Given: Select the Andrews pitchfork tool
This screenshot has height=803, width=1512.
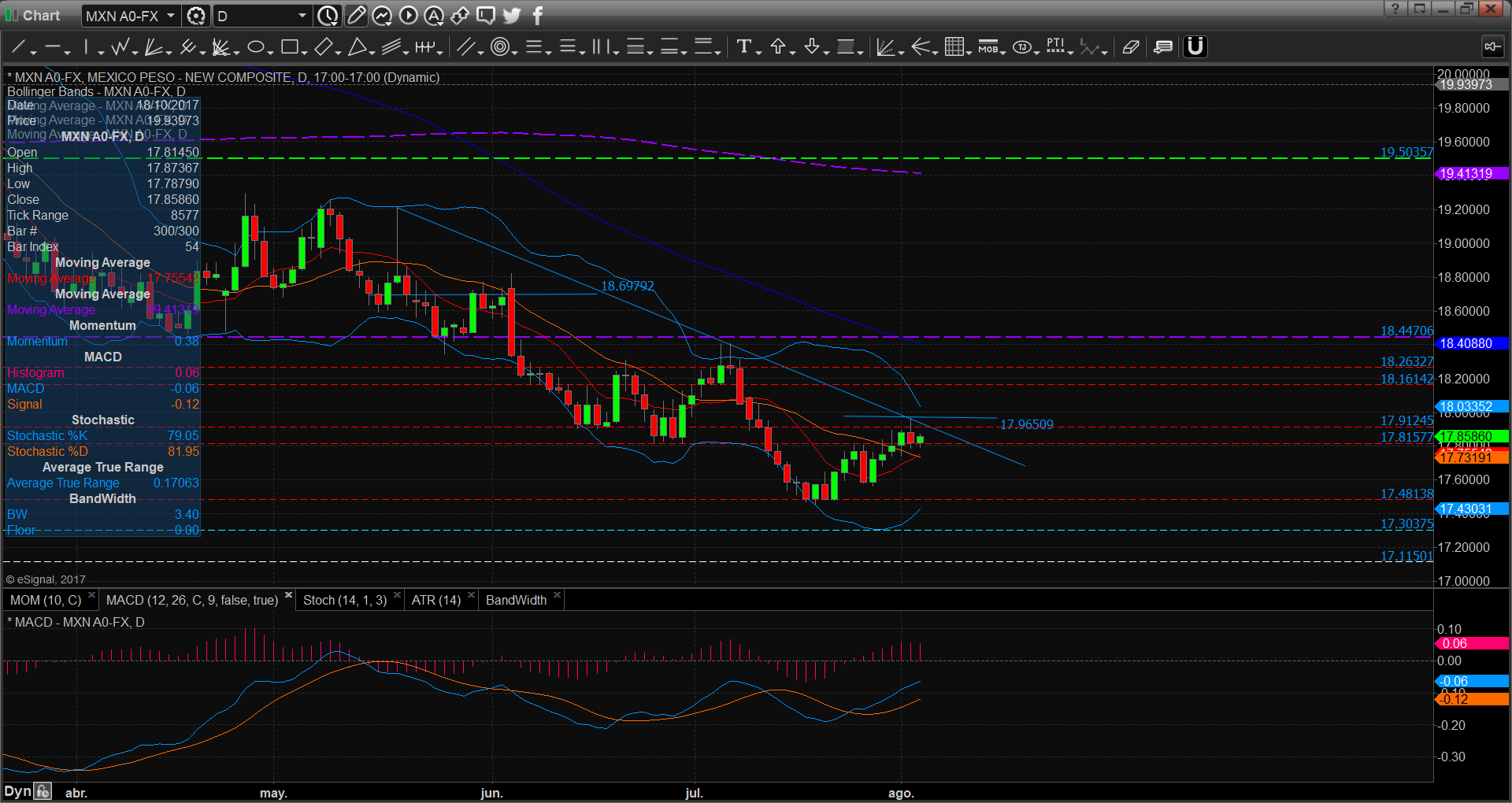Looking at the screenshot, I should (187, 48).
